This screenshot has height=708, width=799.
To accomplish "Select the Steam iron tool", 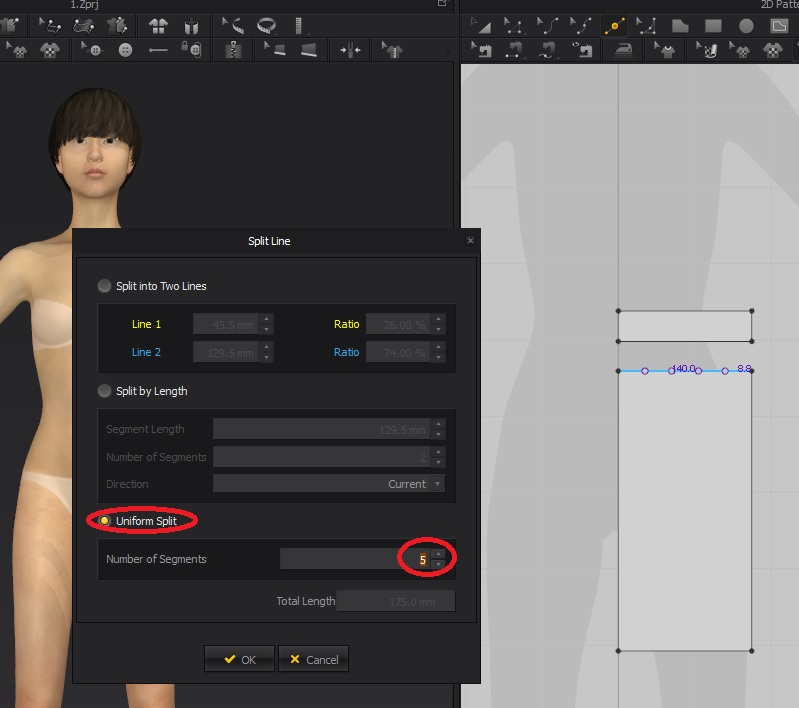I will pyautogui.click(x=623, y=49).
